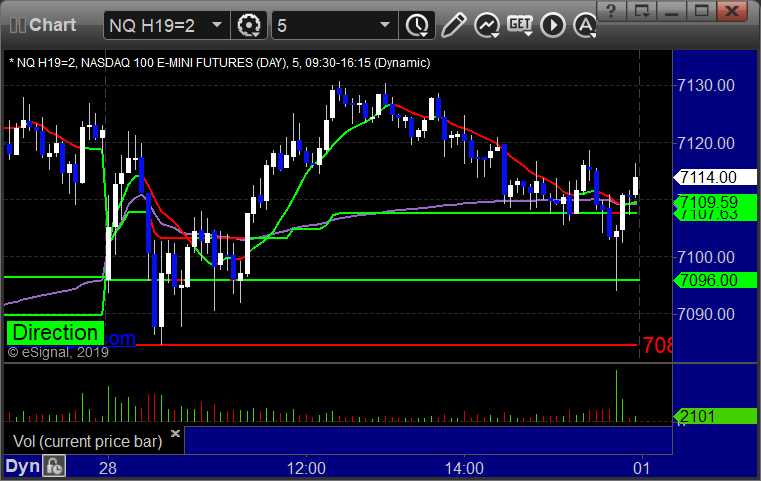Viewport: 761px width, 481px height.
Task: Click the Chart window grip icon
Action: click(x=17, y=25)
